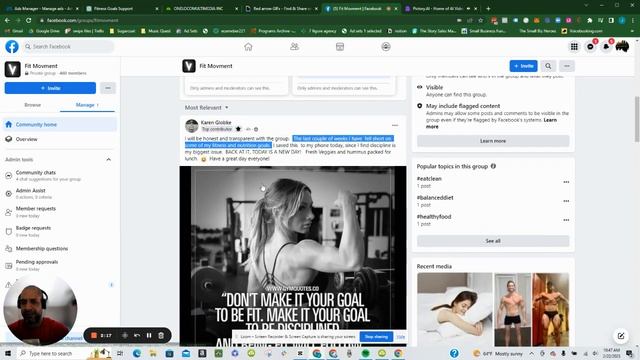This screenshot has height=360, width=640.
Task: Click the info icon beside Popular topics
Action: point(493,166)
